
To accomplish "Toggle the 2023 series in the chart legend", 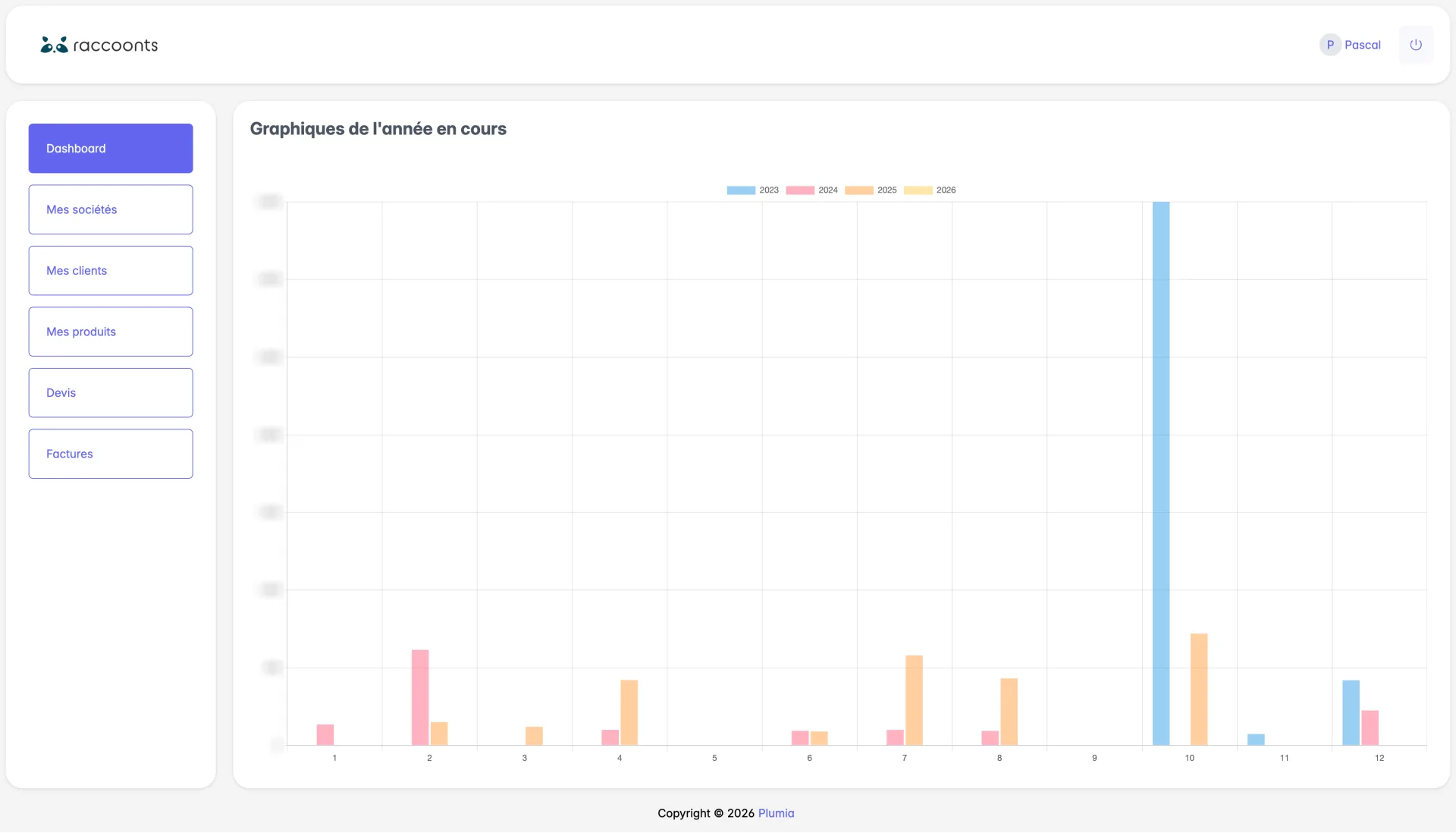I will [769, 190].
